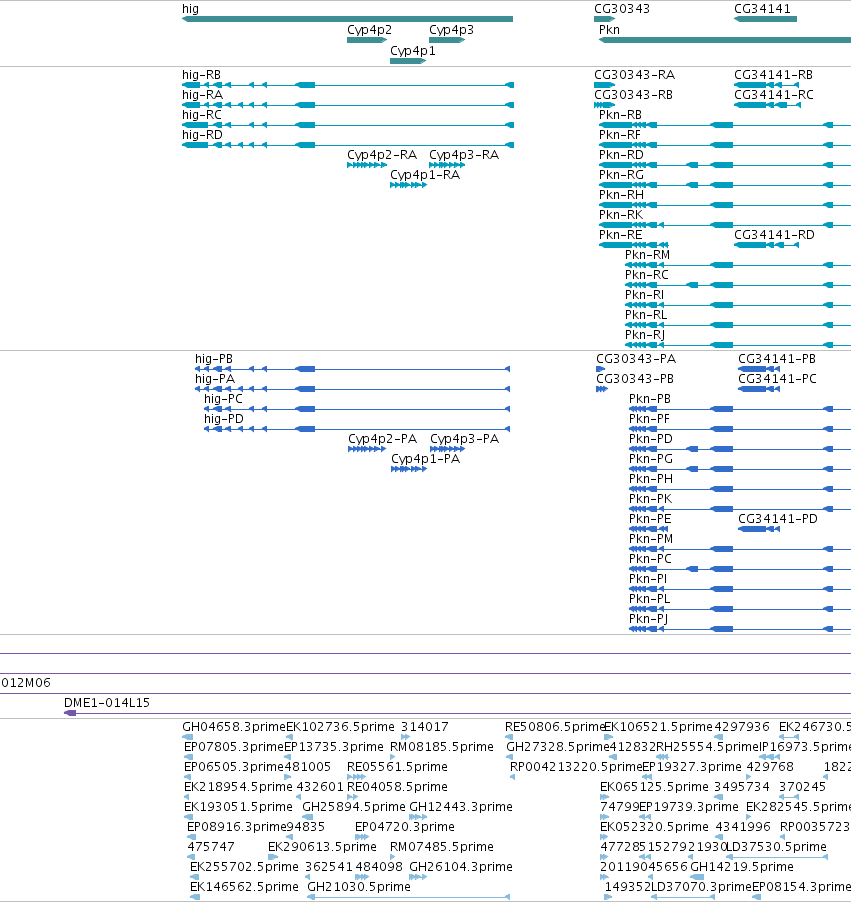The width and height of the screenshot is (851, 902).
Task: Click the CG30343-PA protein label
Action: [636, 359]
